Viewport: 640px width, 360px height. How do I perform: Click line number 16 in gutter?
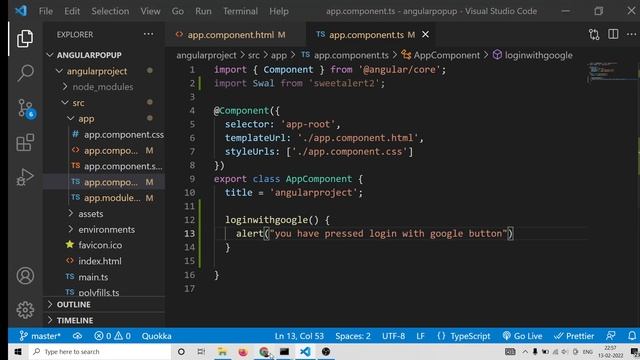click(x=189, y=275)
